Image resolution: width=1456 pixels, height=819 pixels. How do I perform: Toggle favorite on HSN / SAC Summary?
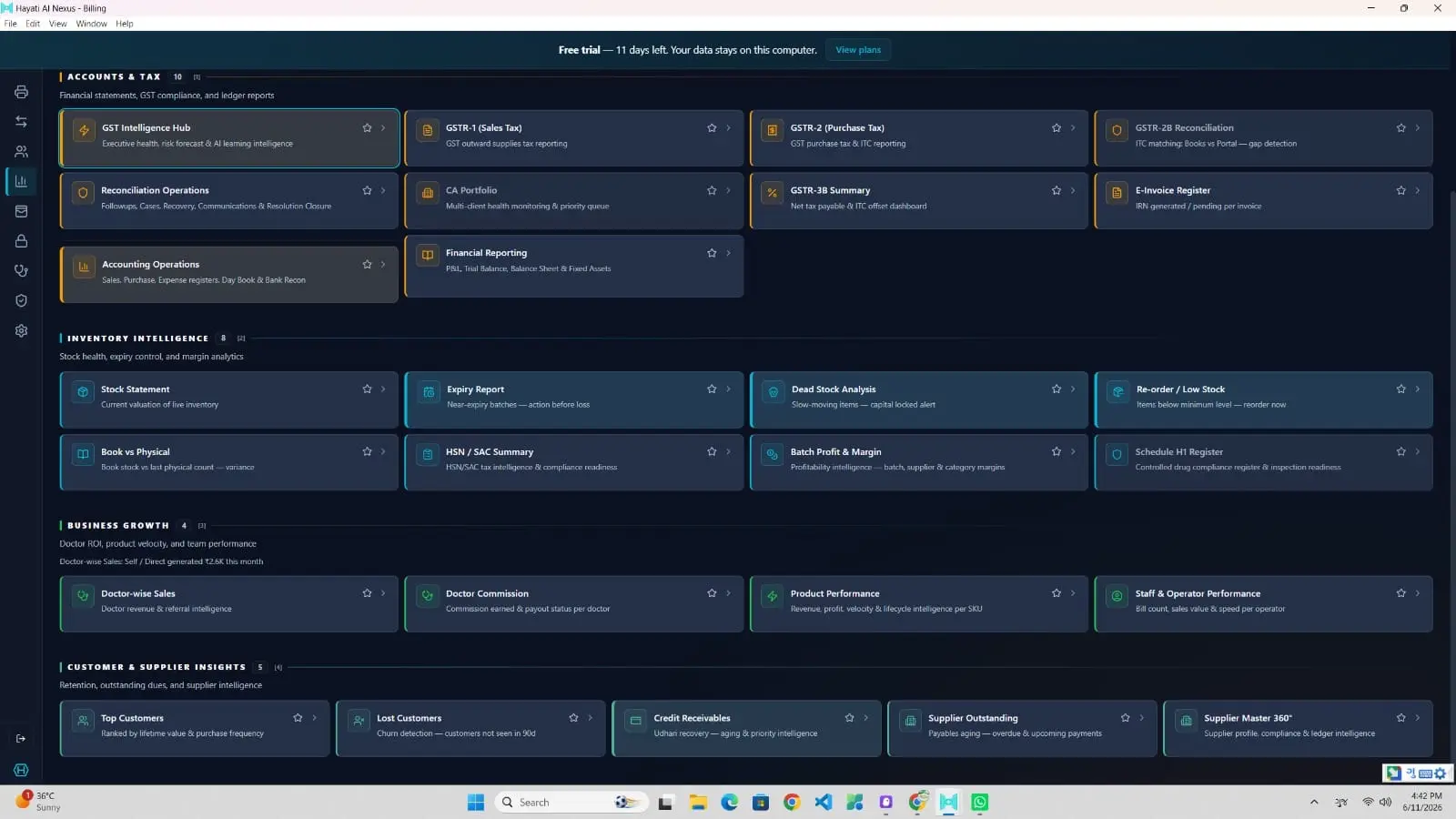[712, 451]
